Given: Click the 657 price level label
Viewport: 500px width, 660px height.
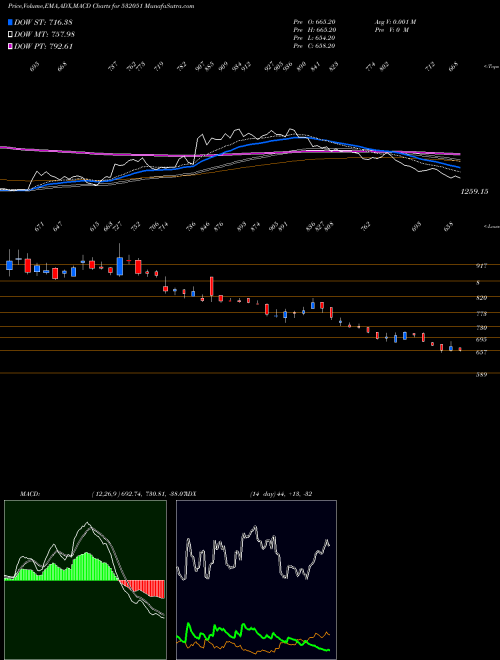Looking at the screenshot, I should pos(481,353).
